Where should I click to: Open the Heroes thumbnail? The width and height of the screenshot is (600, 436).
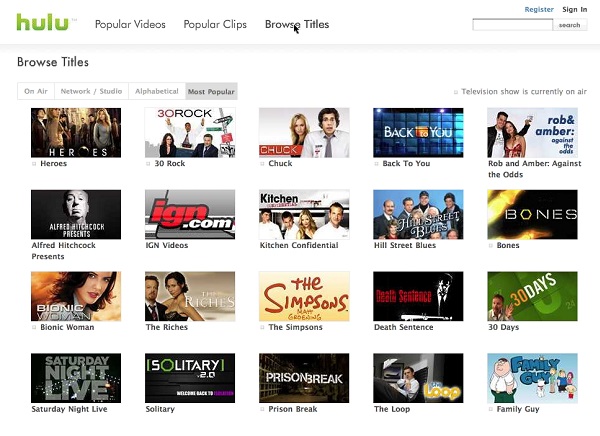point(76,132)
